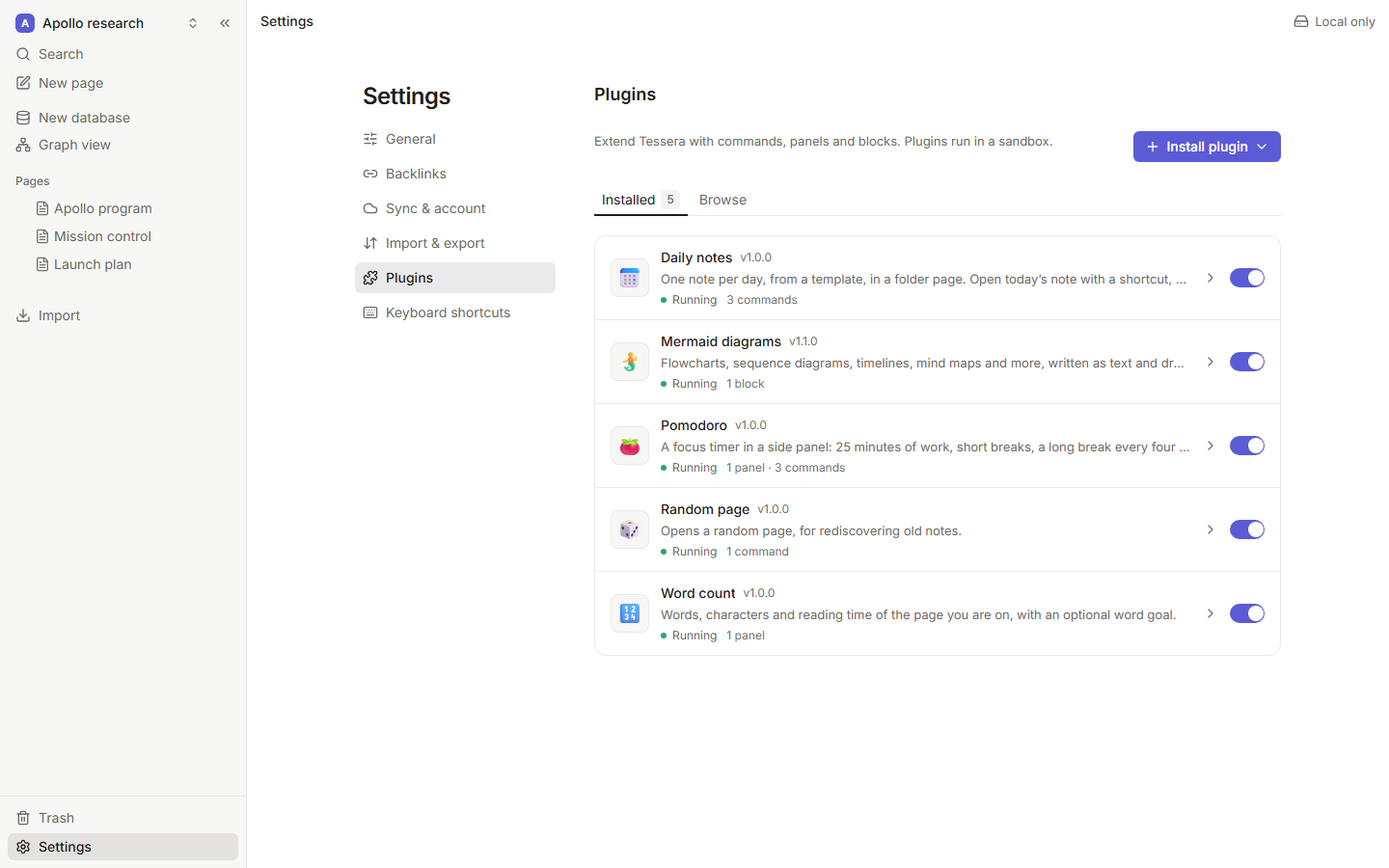Click the Settings breadcrumb title at top

[286, 21]
